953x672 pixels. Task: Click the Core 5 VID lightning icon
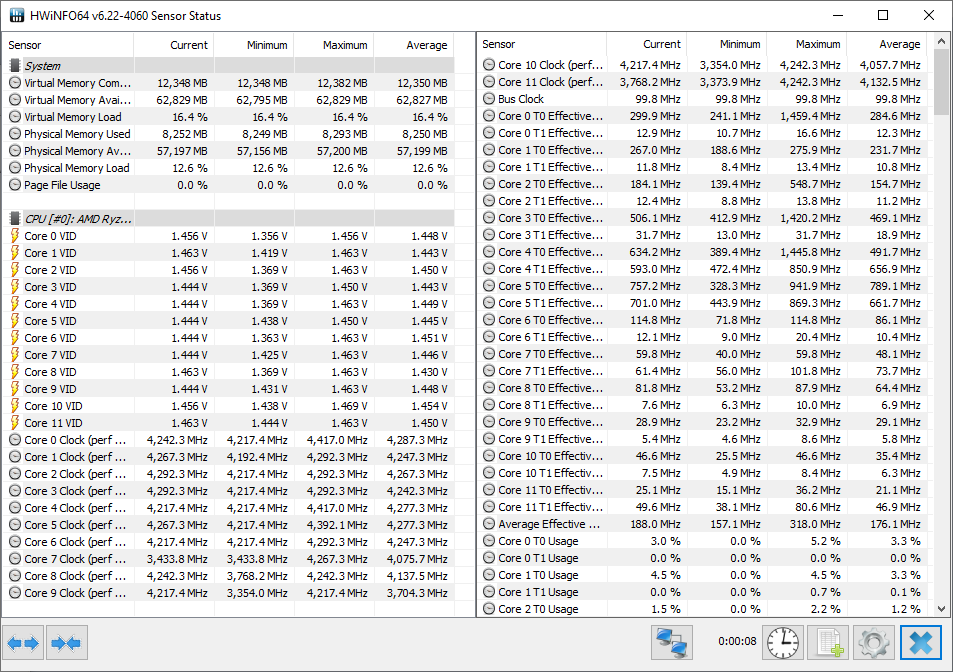15,321
